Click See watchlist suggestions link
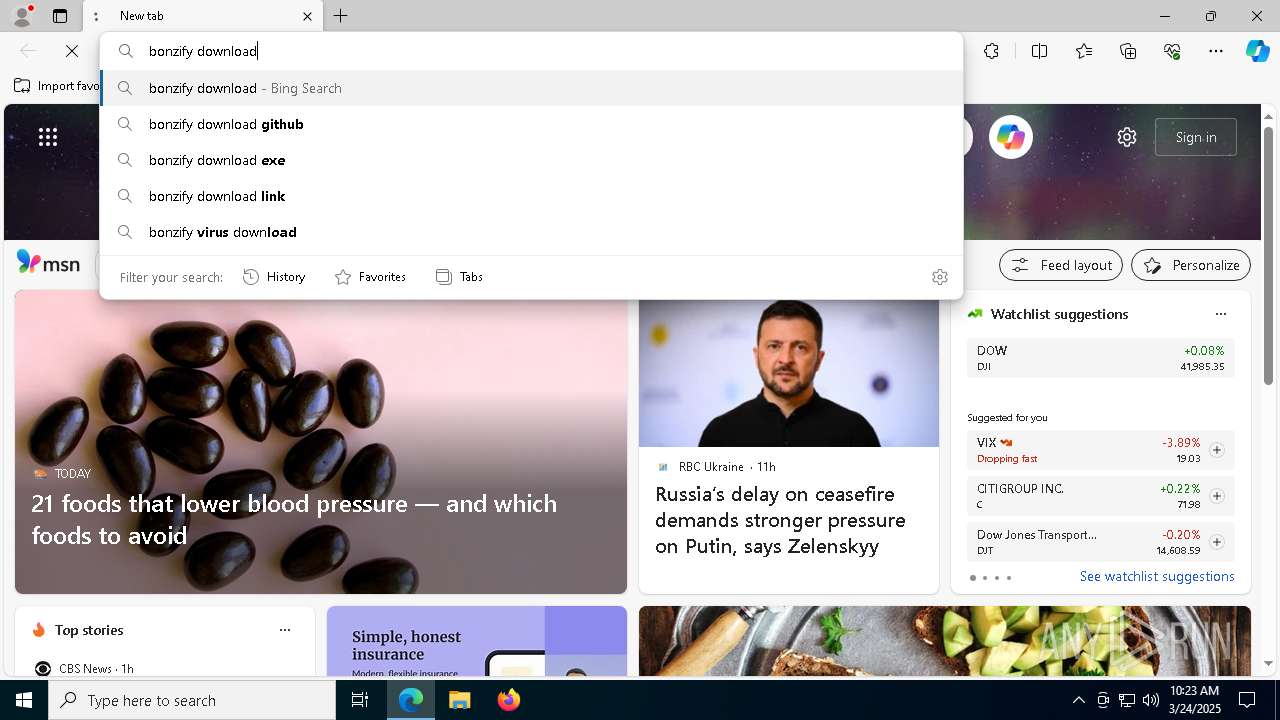The height and width of the screenshot is (720, 1280). coord(1157,576)
